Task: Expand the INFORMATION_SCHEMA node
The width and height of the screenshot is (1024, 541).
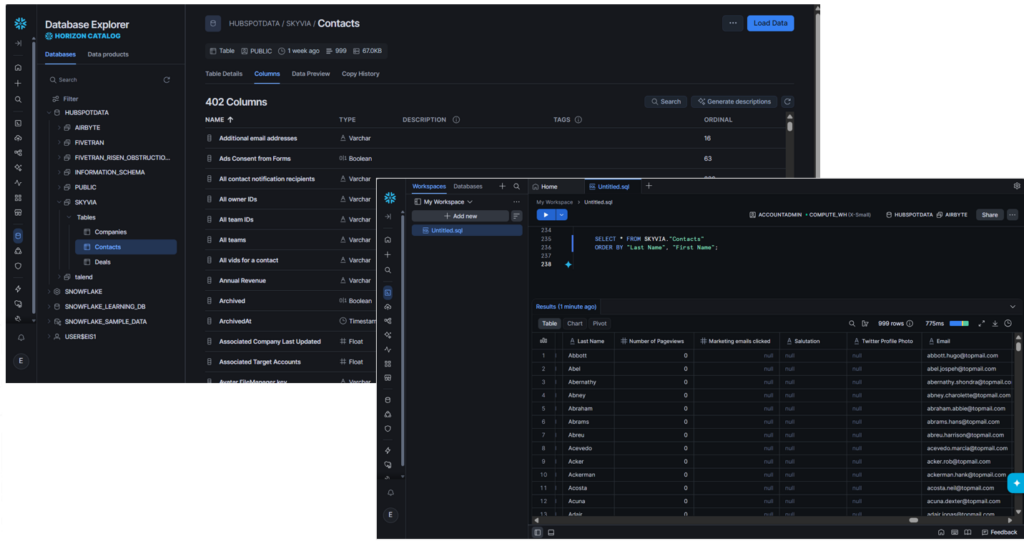Action: pos(59,172)
